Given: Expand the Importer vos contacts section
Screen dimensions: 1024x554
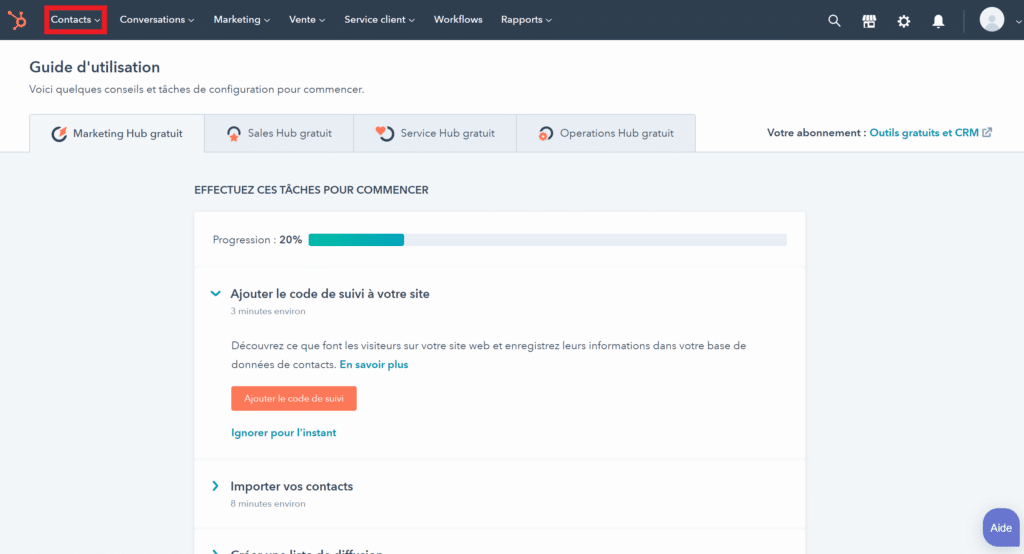Looking at the screenshot, I should (x=216, y=486).
